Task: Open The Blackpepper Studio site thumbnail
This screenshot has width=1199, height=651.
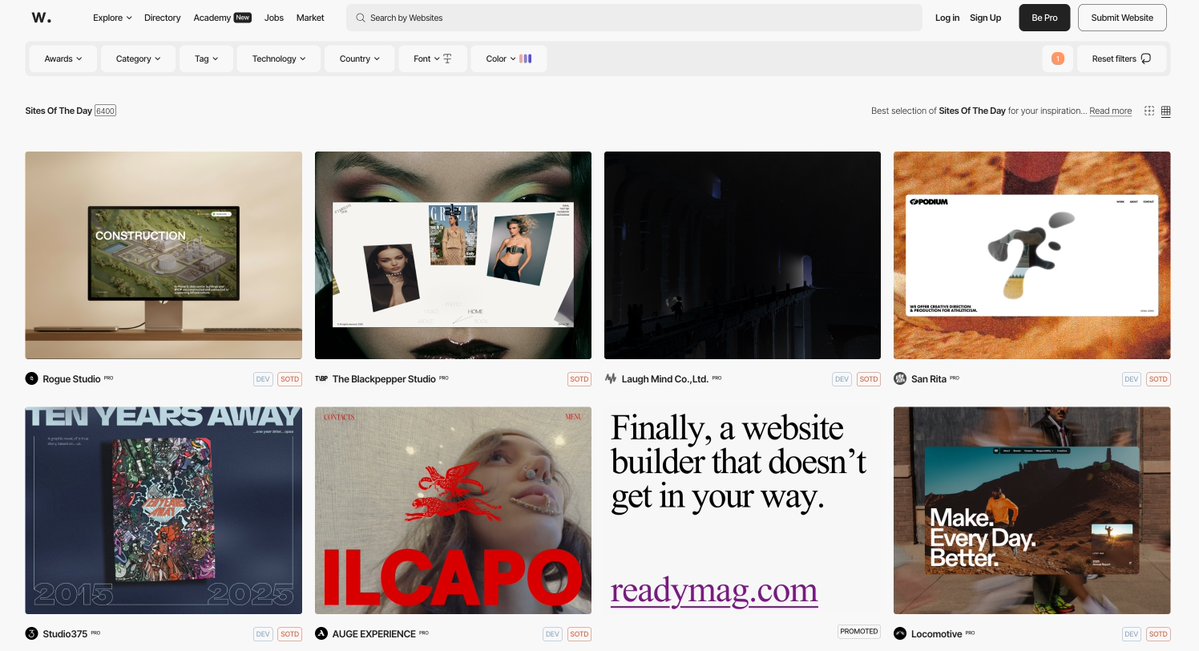Action: 453,255
